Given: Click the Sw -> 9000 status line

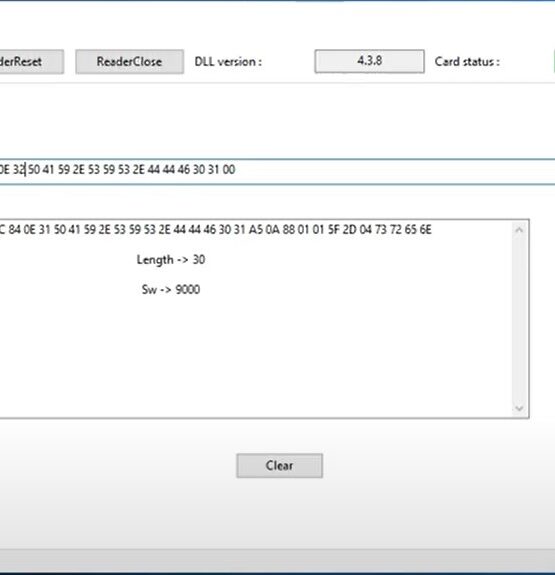Looking at the screenshot, I should click(171, 289).
